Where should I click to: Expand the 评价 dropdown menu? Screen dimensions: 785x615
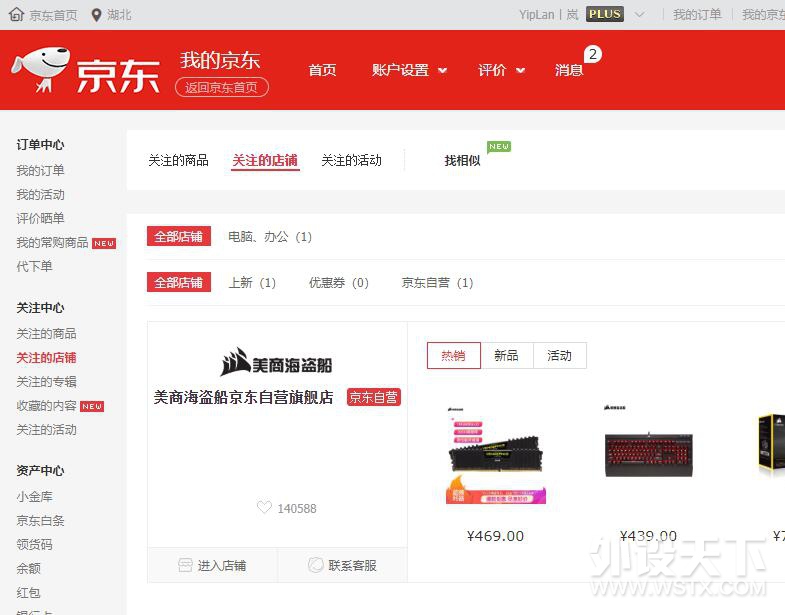tap(501, 70)
